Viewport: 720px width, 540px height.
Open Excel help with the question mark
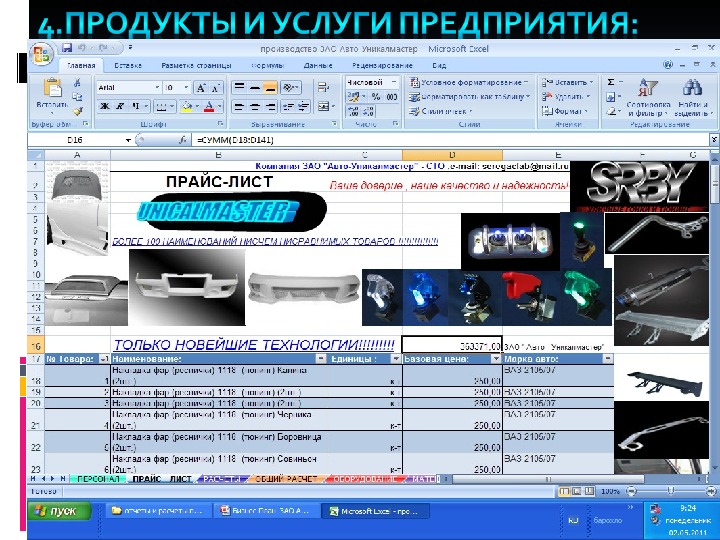668,65
